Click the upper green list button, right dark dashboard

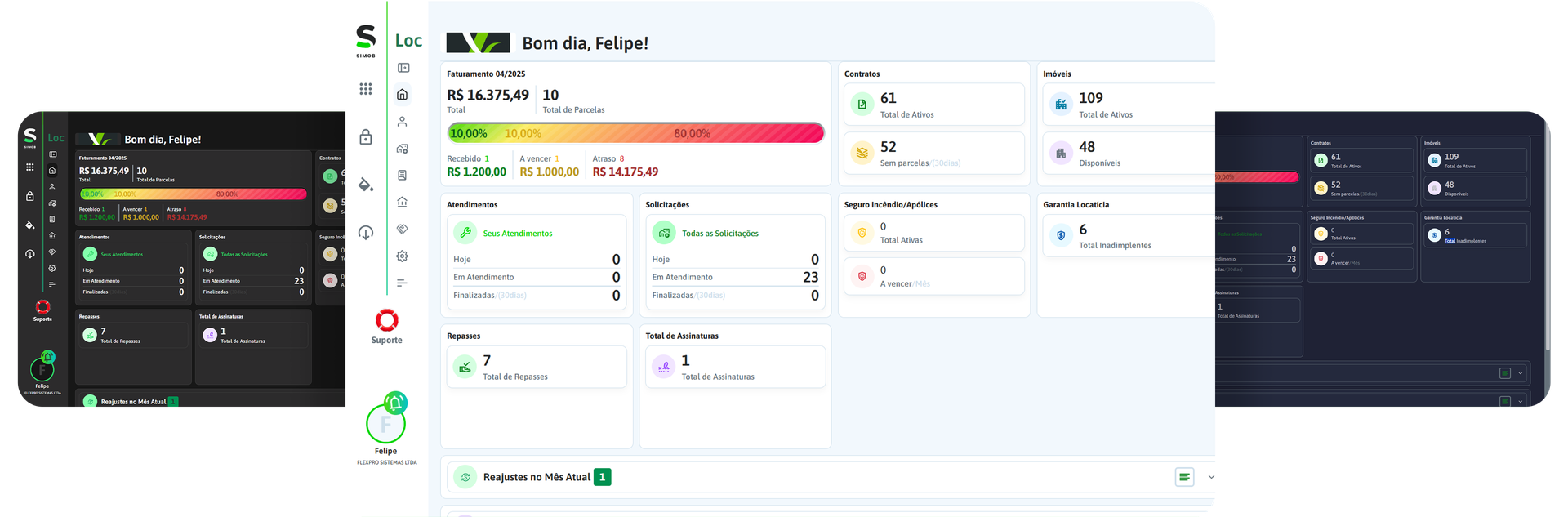point(1505,373)
